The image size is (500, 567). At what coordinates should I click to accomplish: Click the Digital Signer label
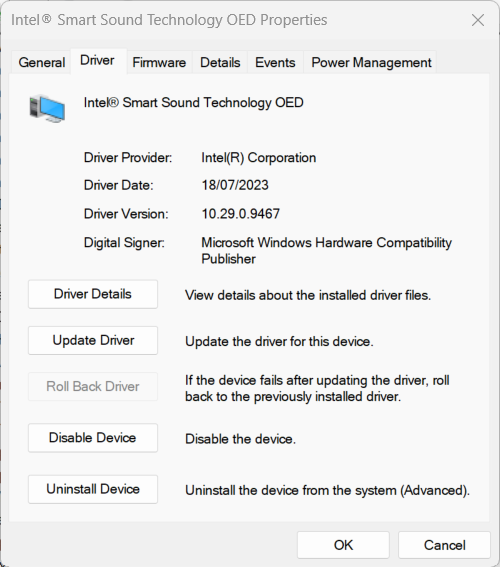pyautogui.click(x=124, y=242)
